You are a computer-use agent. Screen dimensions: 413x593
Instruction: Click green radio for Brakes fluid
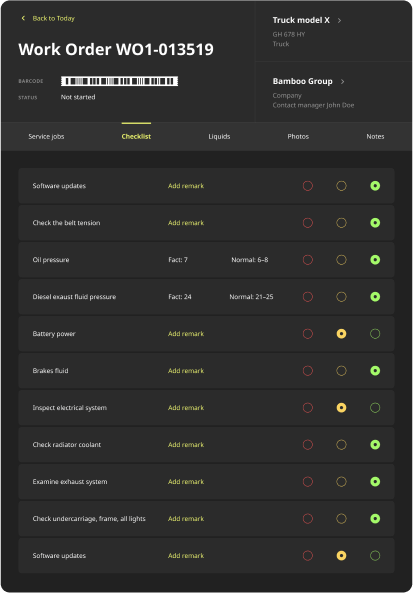(x=375, y=371)
